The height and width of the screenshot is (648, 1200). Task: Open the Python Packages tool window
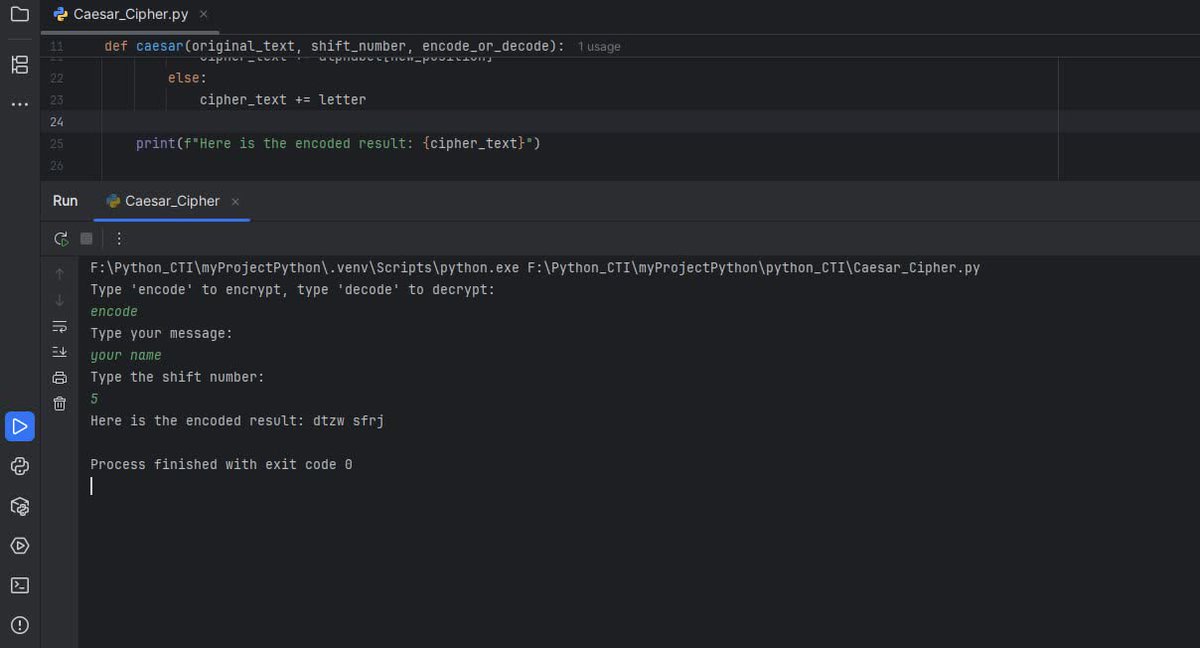[19, 506]
